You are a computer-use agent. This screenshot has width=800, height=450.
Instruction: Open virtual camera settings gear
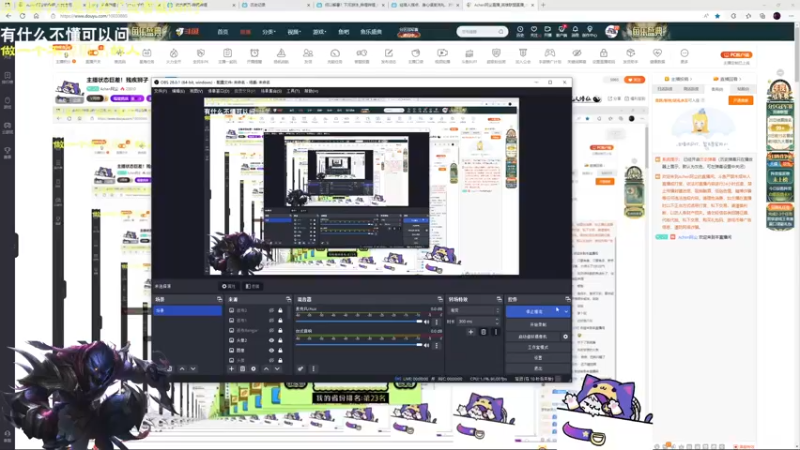click(565, 337)
